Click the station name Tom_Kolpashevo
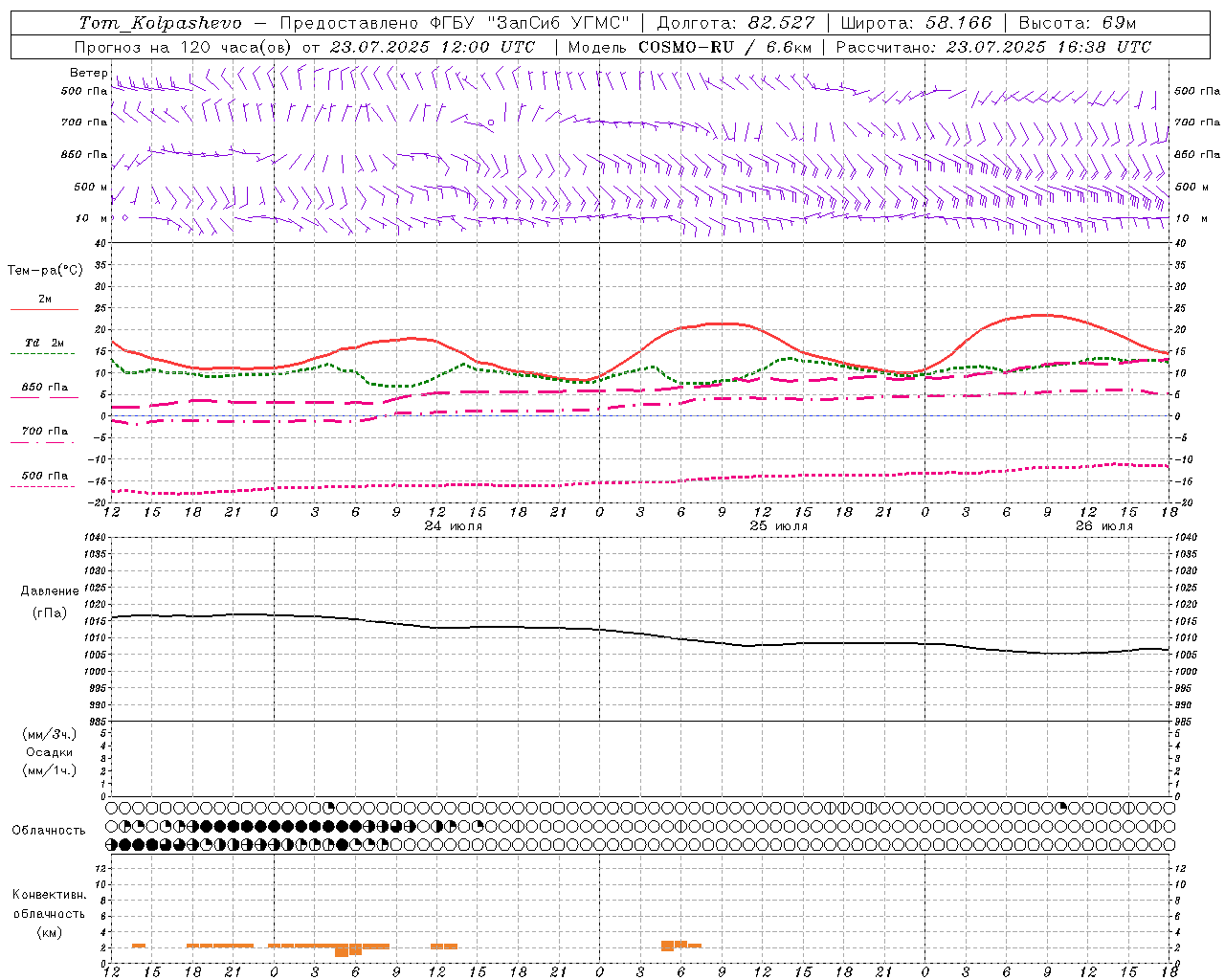The height and width of the screenshot is (980, 1225). tap(161, 23)
